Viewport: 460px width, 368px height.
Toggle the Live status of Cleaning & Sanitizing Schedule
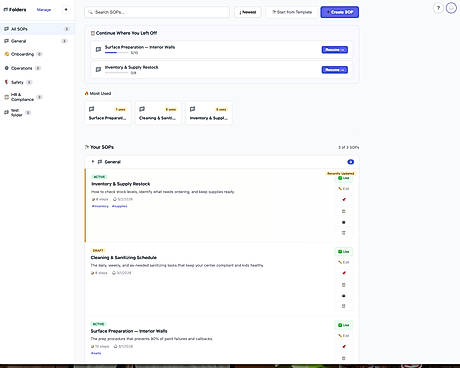pyautogui.click(x=344, y=252)
